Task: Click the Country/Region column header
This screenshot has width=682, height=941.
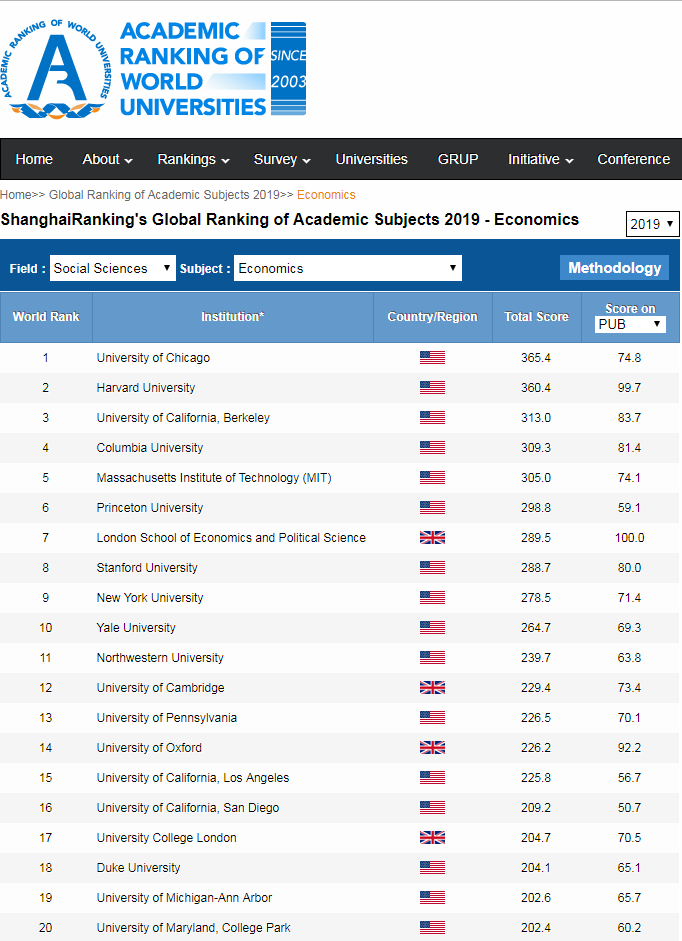Action: click(x=432, y=317)
